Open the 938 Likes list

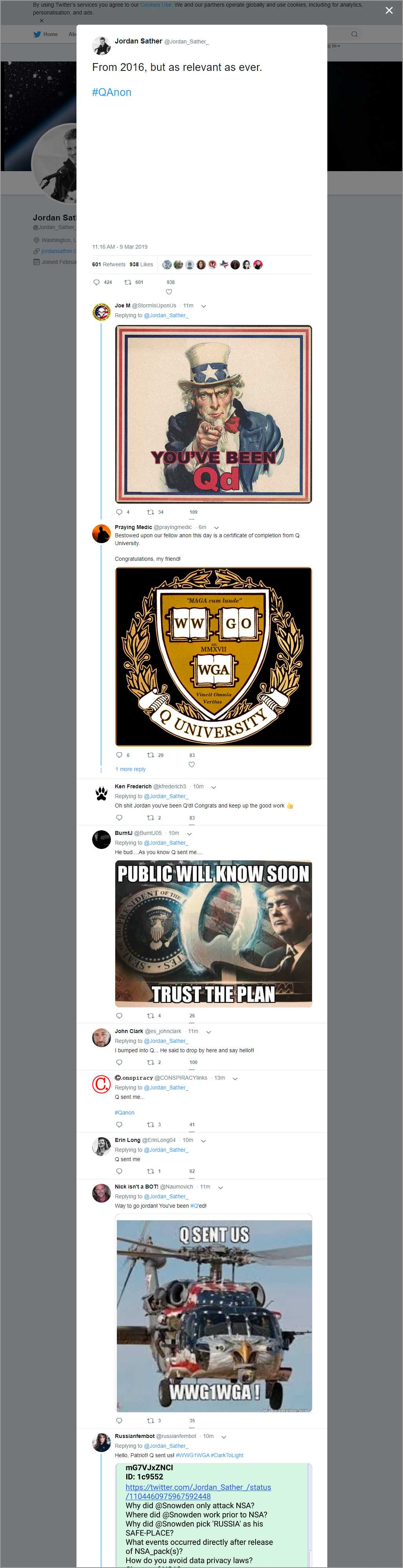coord(141,265)
